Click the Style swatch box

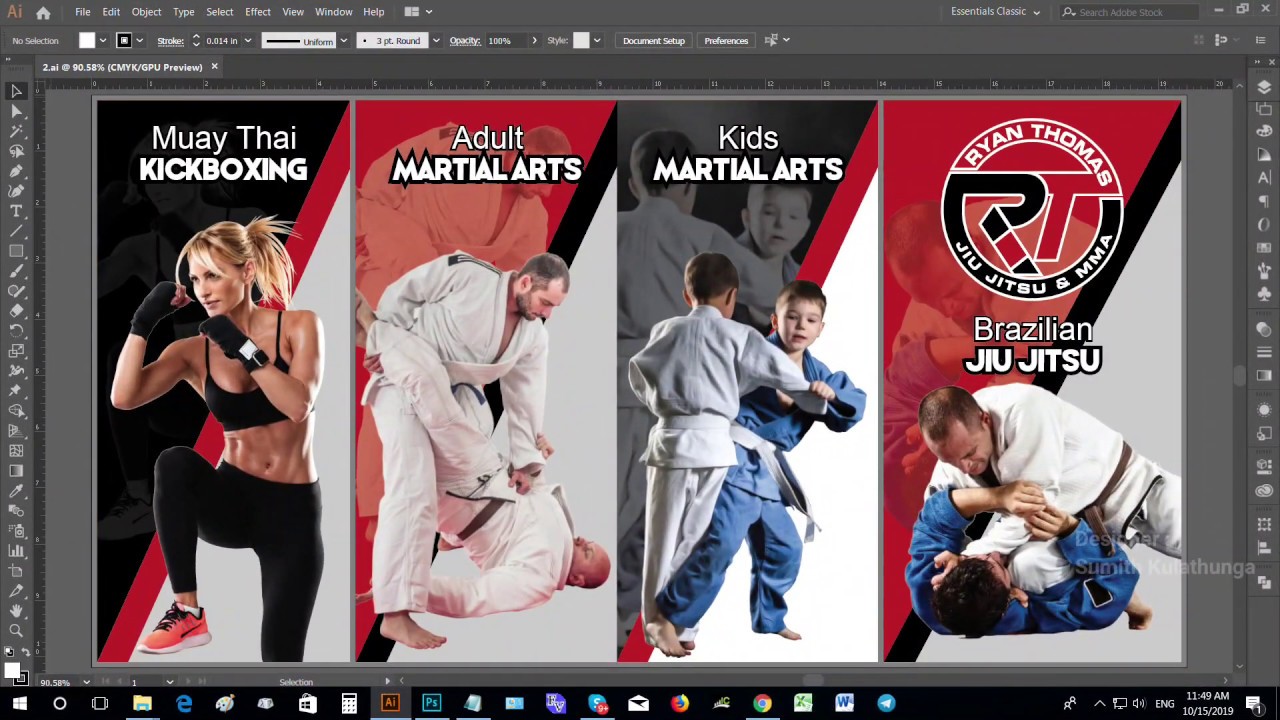coord(581,41)
